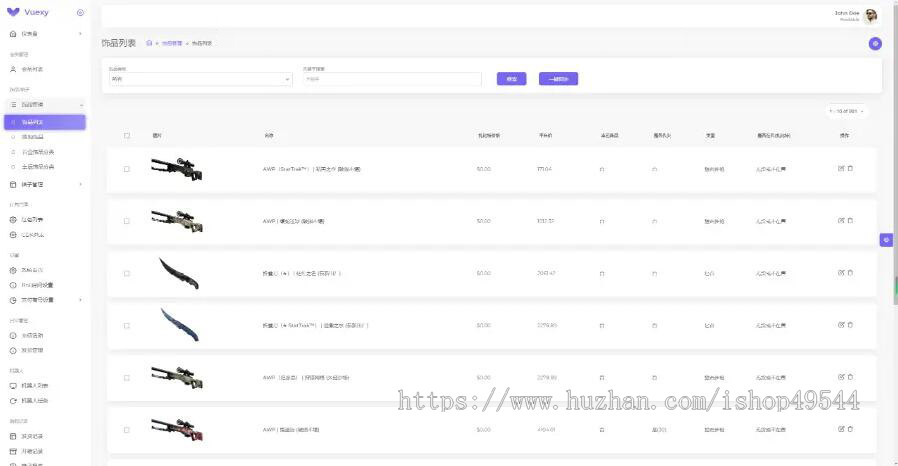
Task: Check the souvenir AWP row checkbox
Action: click(127, 378)
